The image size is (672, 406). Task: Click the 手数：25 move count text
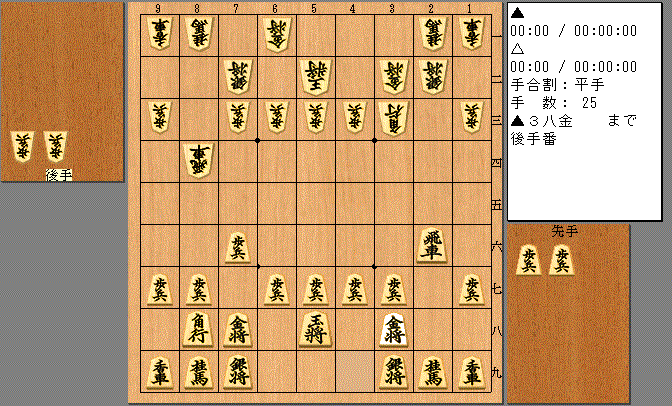pos(553,103)
